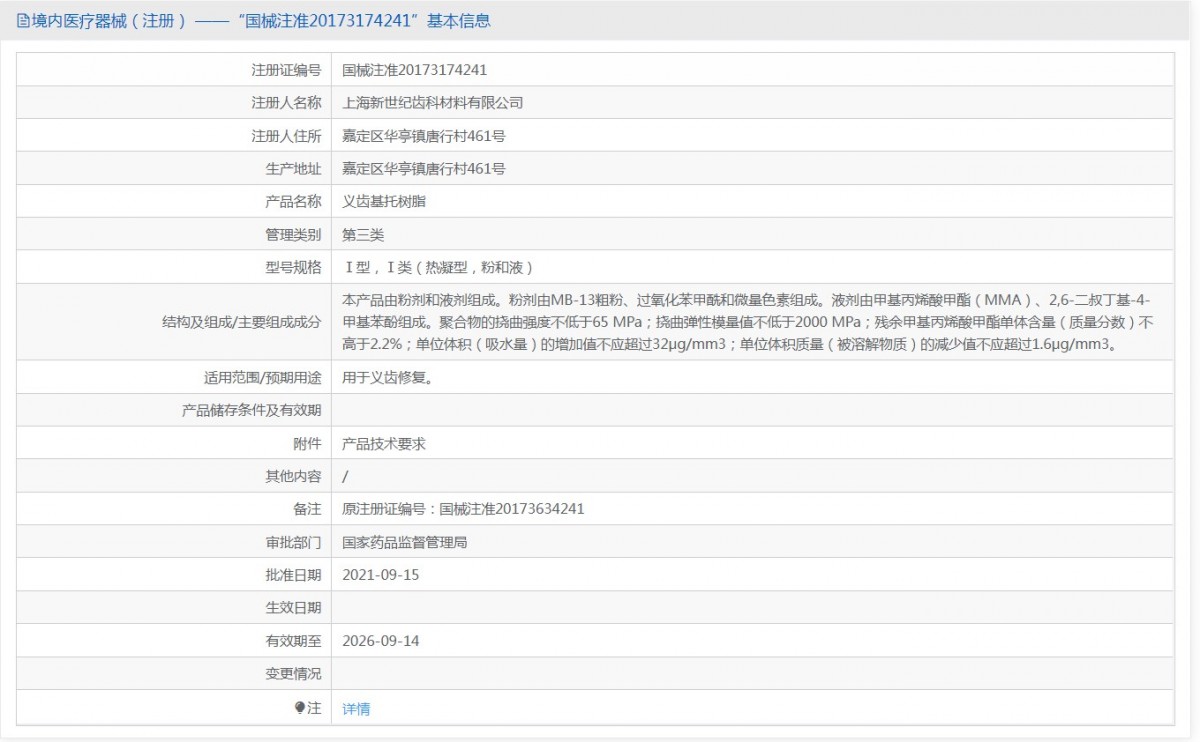Click the lightbulb icon next to 注
This screenshot has width=1200, height=742.
299,708
